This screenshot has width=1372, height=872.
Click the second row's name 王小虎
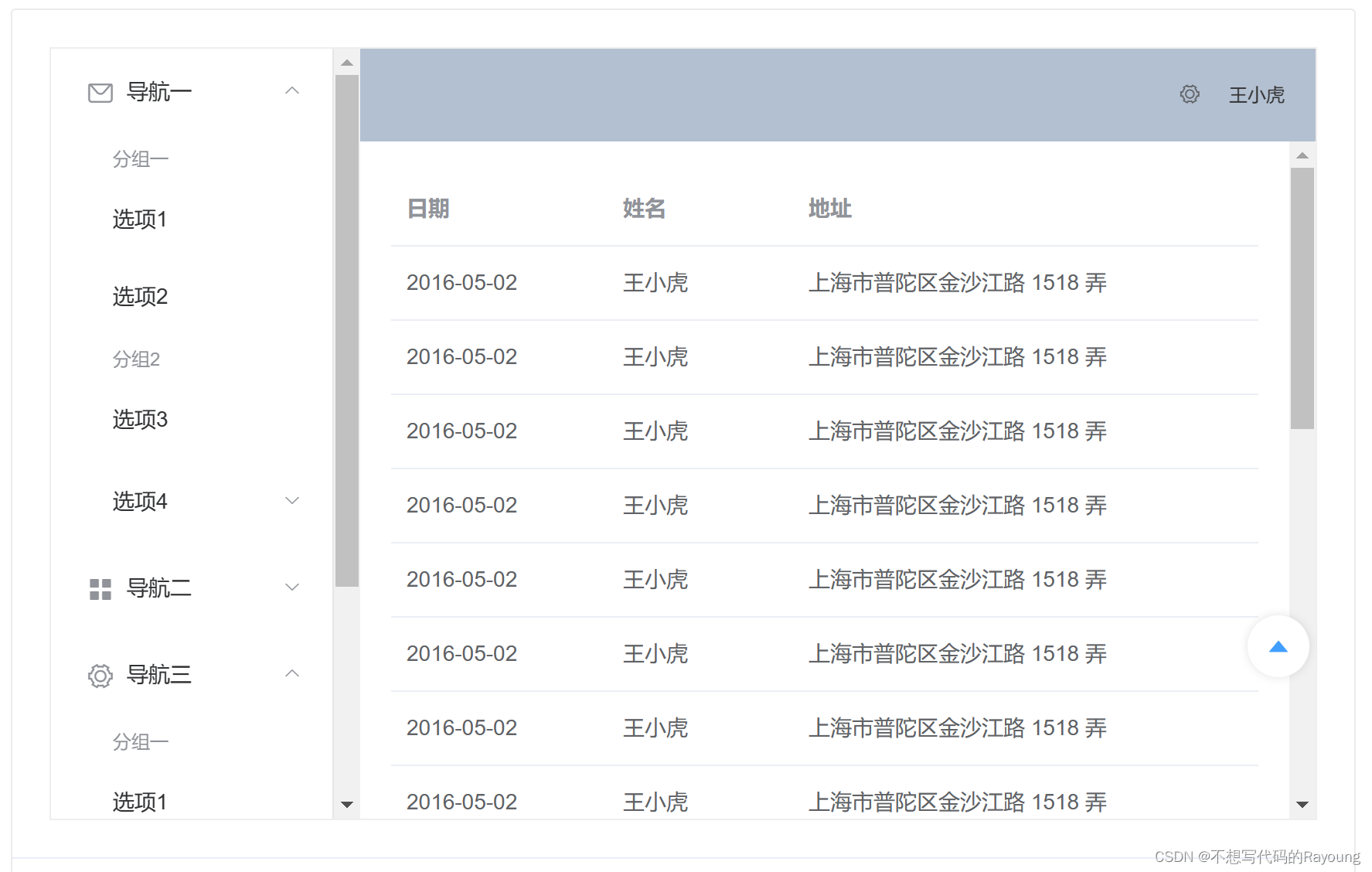[x=655, y=357]
